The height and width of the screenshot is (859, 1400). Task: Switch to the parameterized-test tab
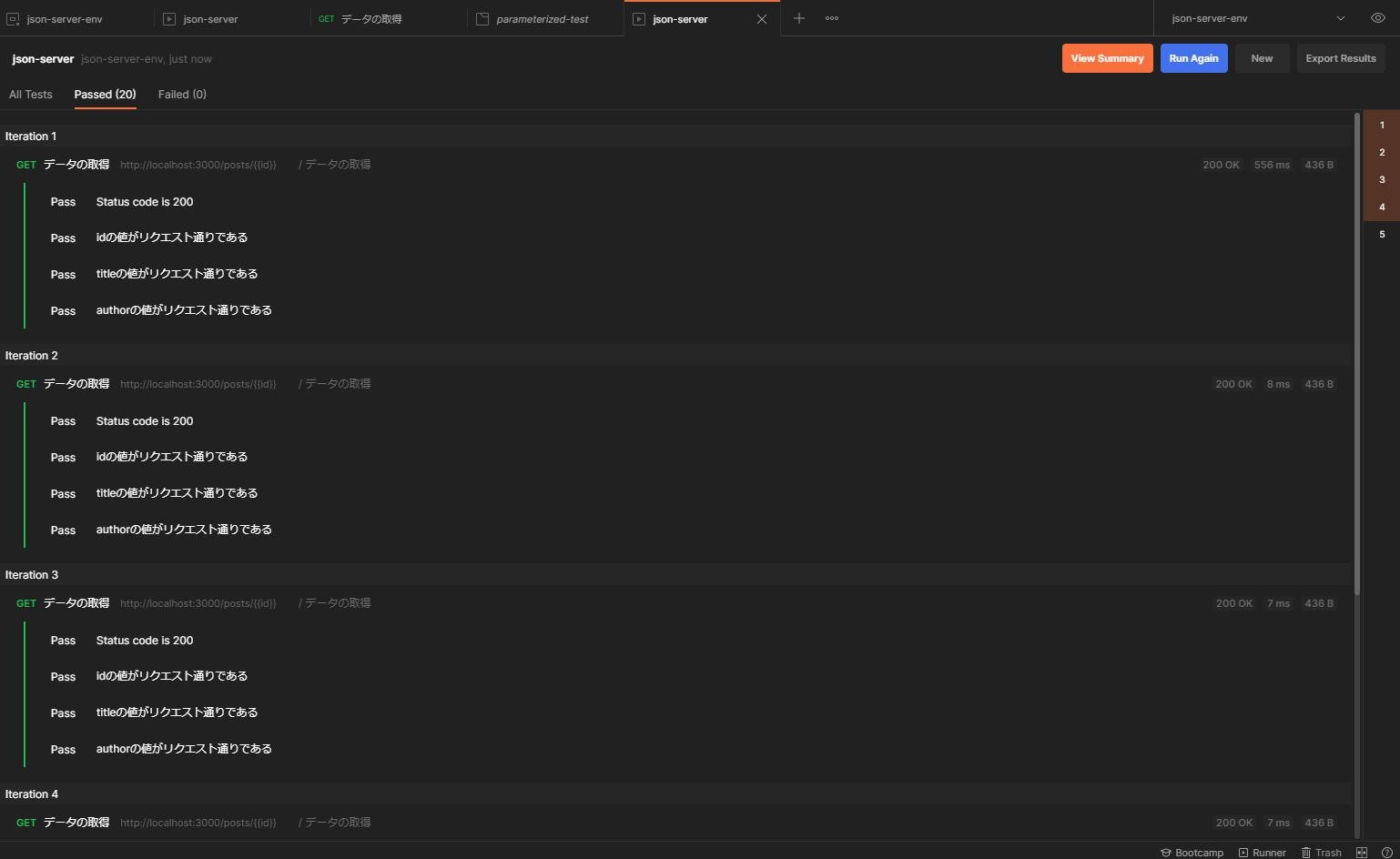point(546,18)
